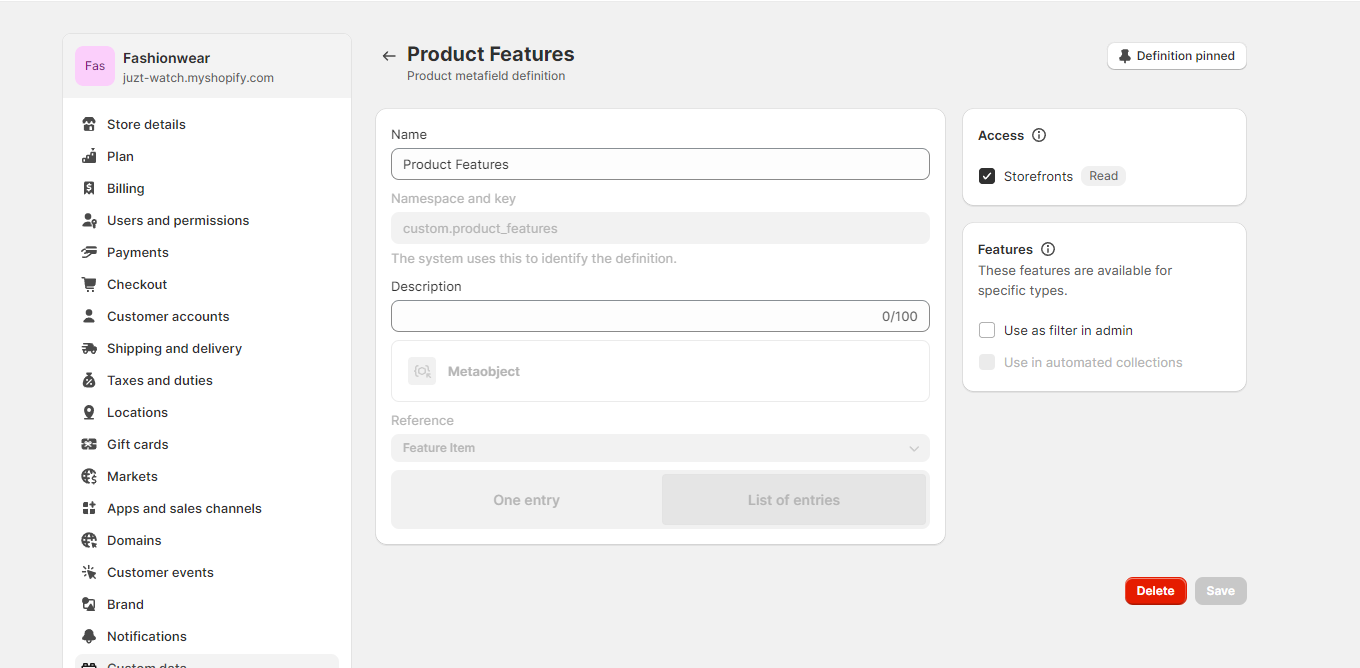This screenshot has height=668, width=1360.
Task: Click the Domains globe icon
Action: pos(89,540)
